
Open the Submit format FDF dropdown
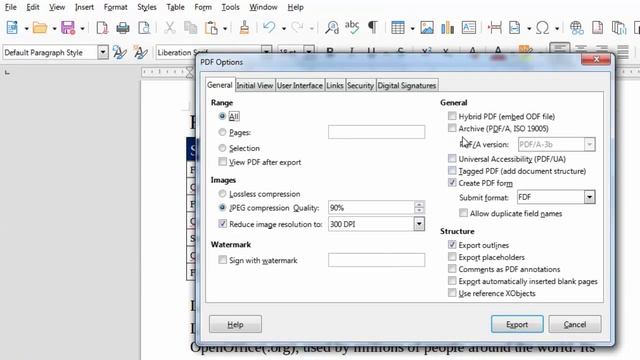pos(589,197)
